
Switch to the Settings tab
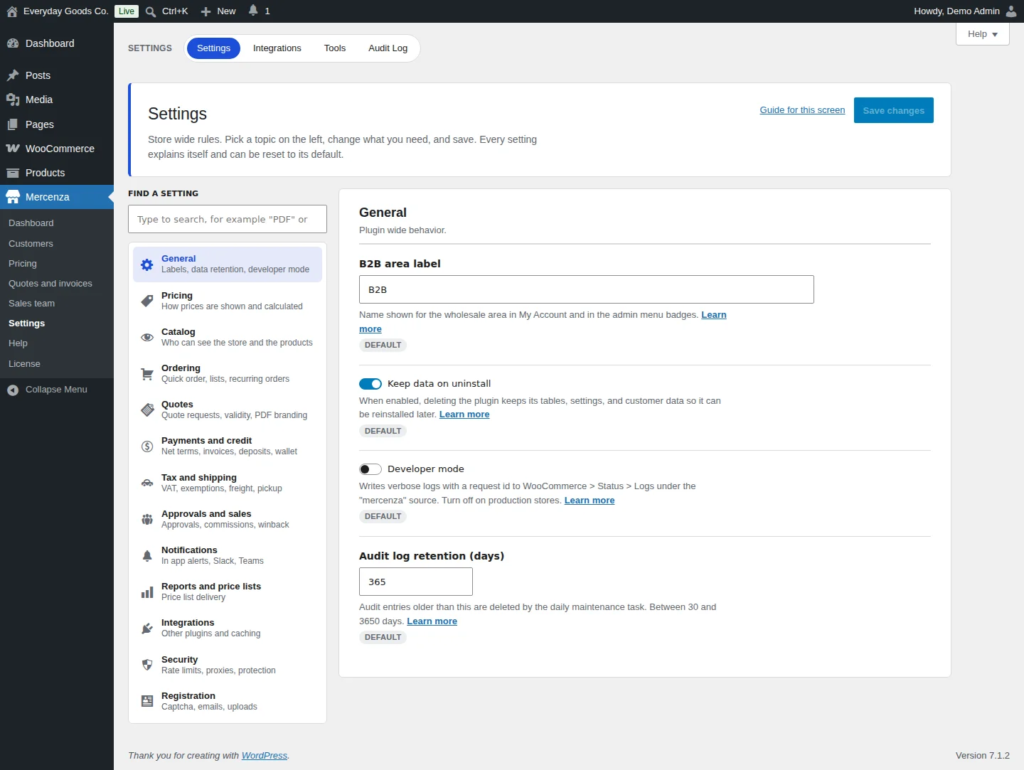[214, 48]
